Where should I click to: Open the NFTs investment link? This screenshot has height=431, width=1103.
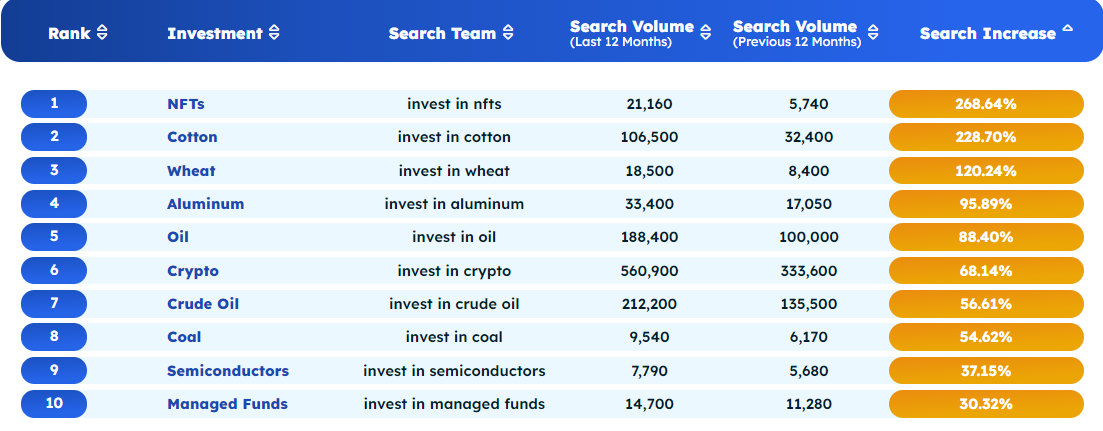(186, 104)
